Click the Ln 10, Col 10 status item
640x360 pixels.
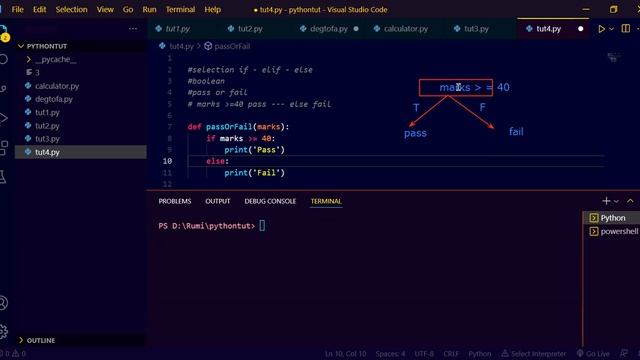345,354
